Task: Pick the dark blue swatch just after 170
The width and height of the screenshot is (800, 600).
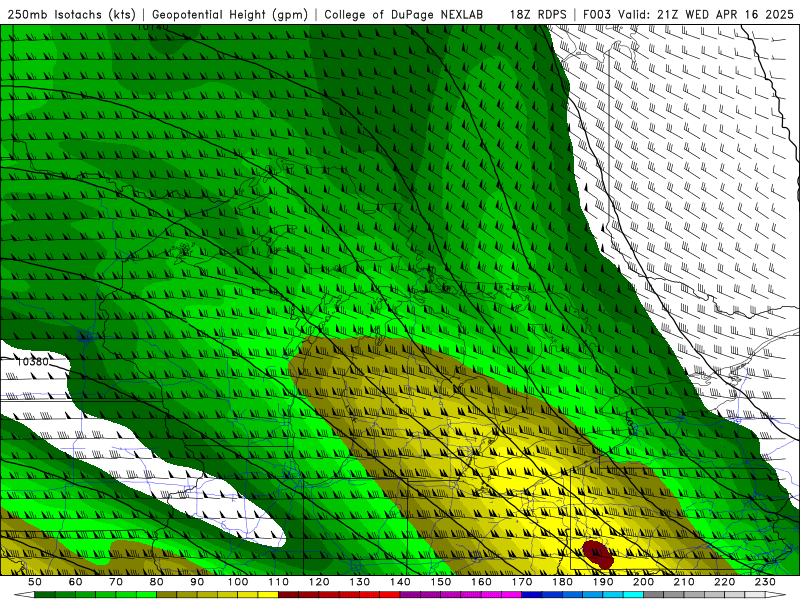Action: pyautogui.click(x=532, y=595)
